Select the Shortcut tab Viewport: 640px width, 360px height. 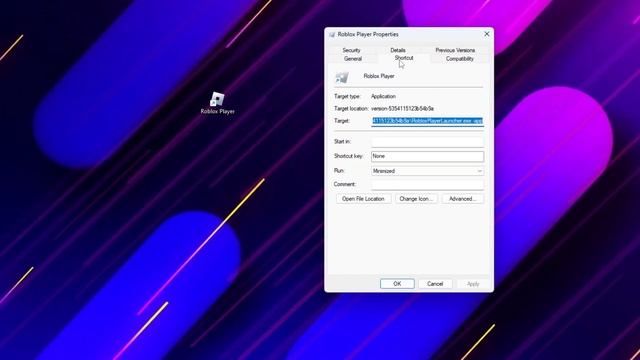[x=404, y=58]
